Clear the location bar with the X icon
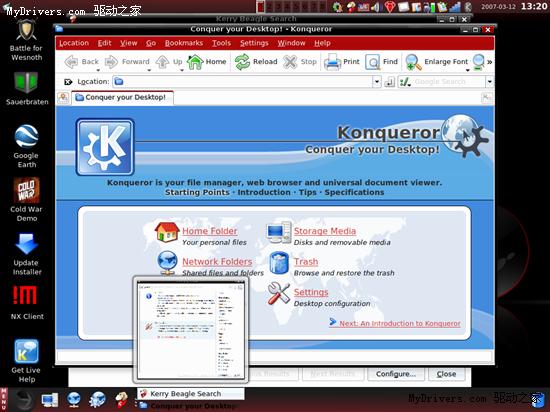This screenshot has height=412, width=550. point(68,82)
